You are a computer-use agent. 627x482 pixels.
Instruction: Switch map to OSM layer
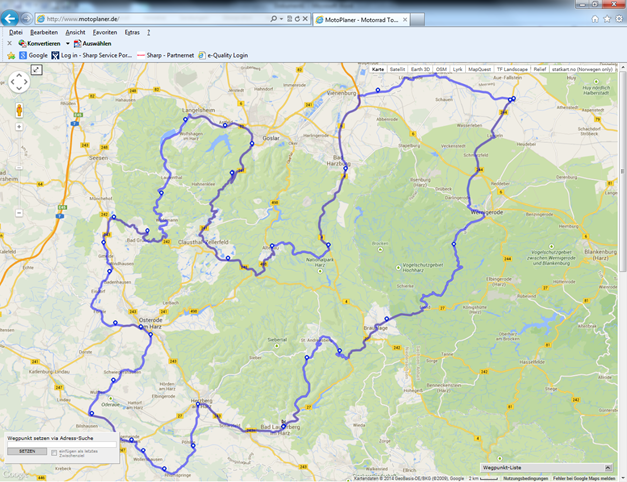[x=441, y=69]
